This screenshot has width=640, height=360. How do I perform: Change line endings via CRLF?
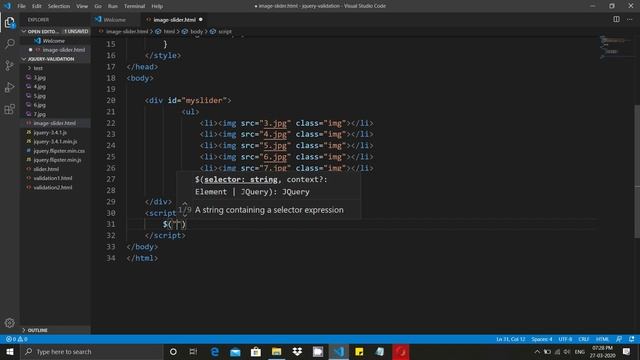point(584,339)
